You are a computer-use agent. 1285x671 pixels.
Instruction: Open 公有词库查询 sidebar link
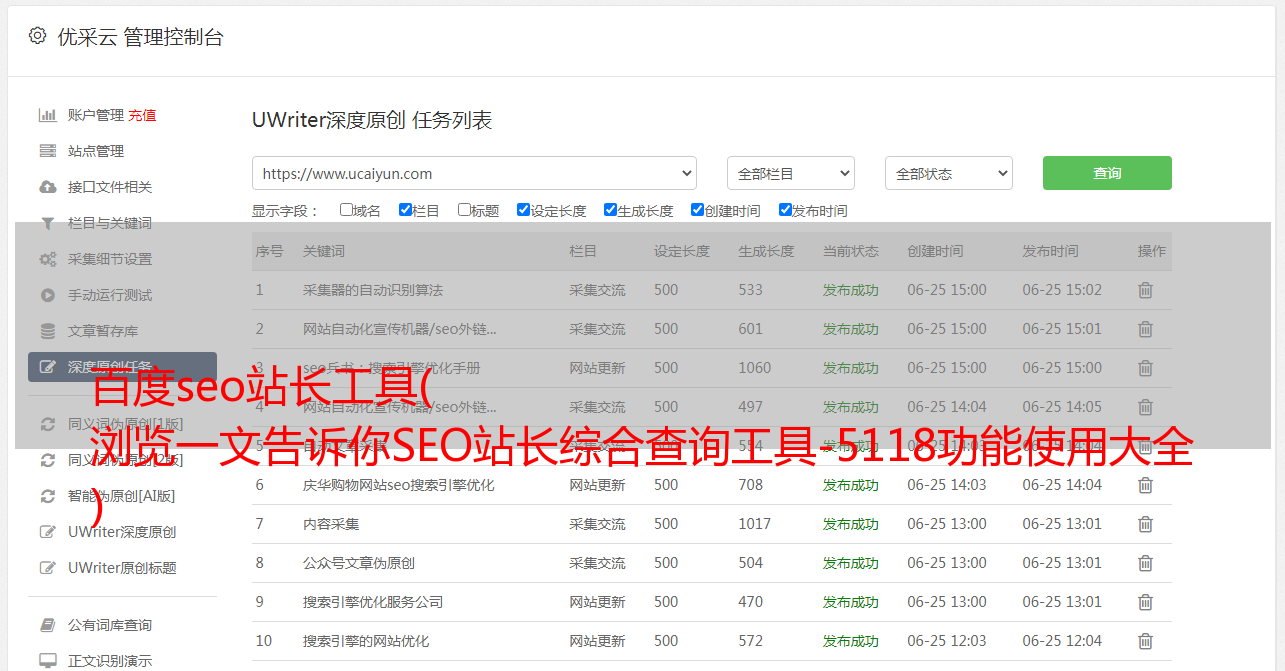110,625
